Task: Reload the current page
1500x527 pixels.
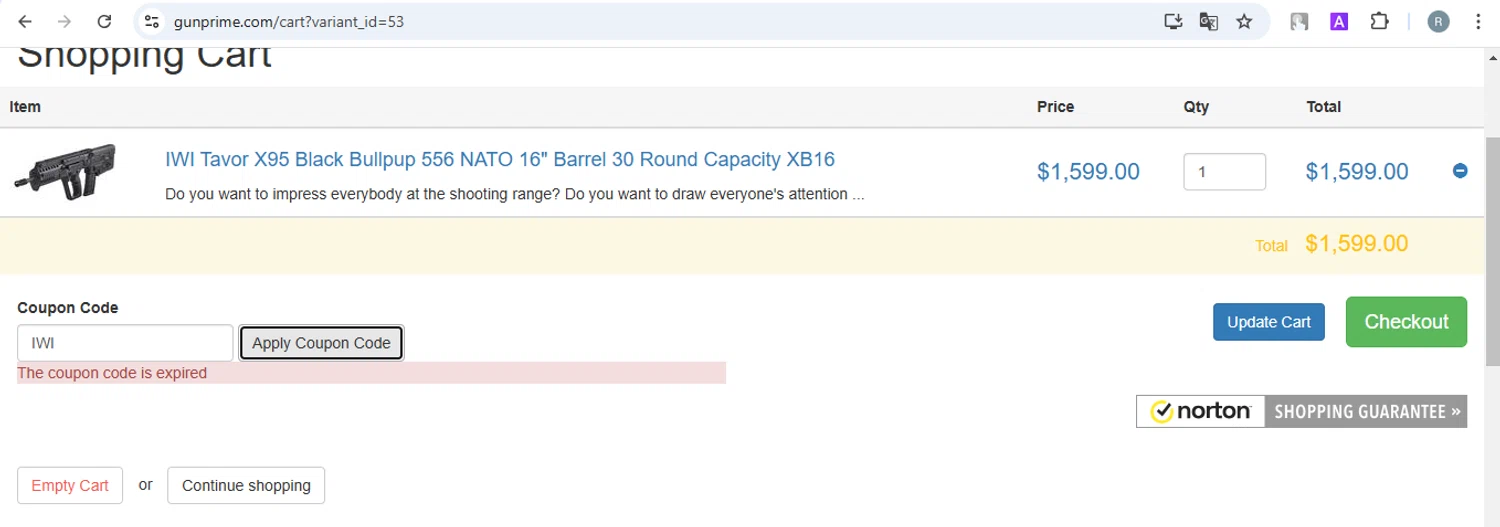Action: [x=104, y=21]
